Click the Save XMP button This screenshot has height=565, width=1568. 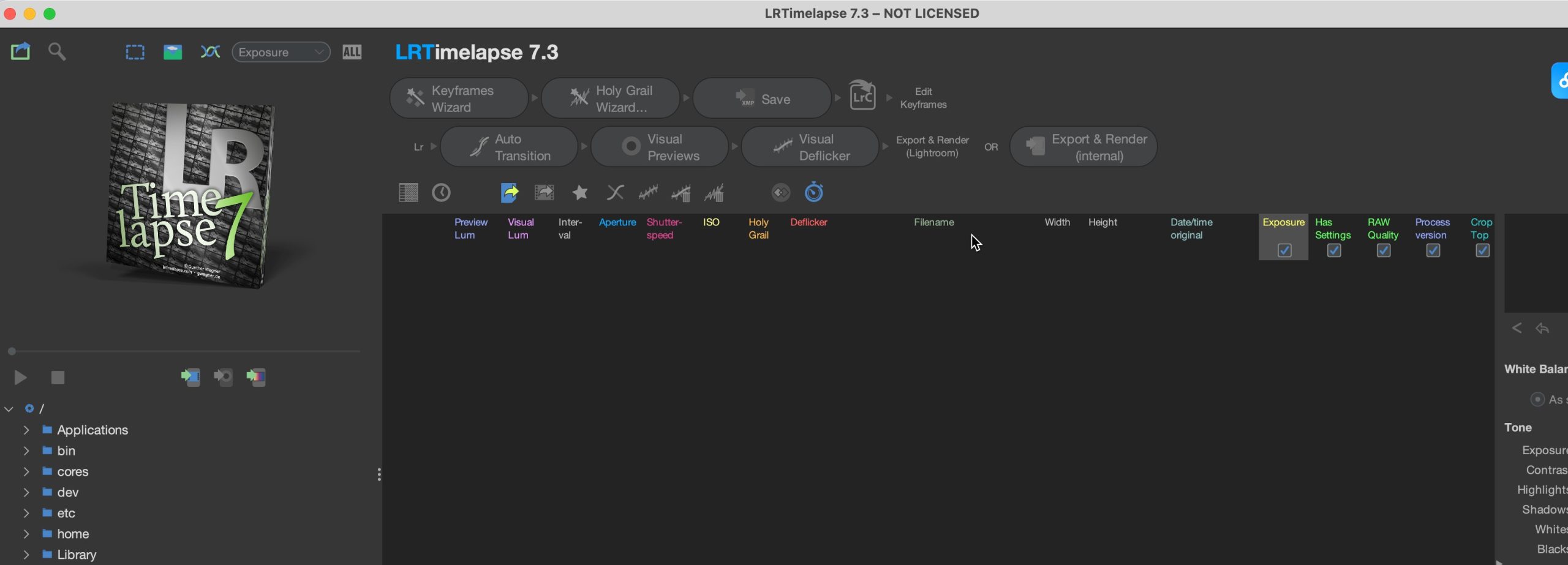click(x=762, y=98)
